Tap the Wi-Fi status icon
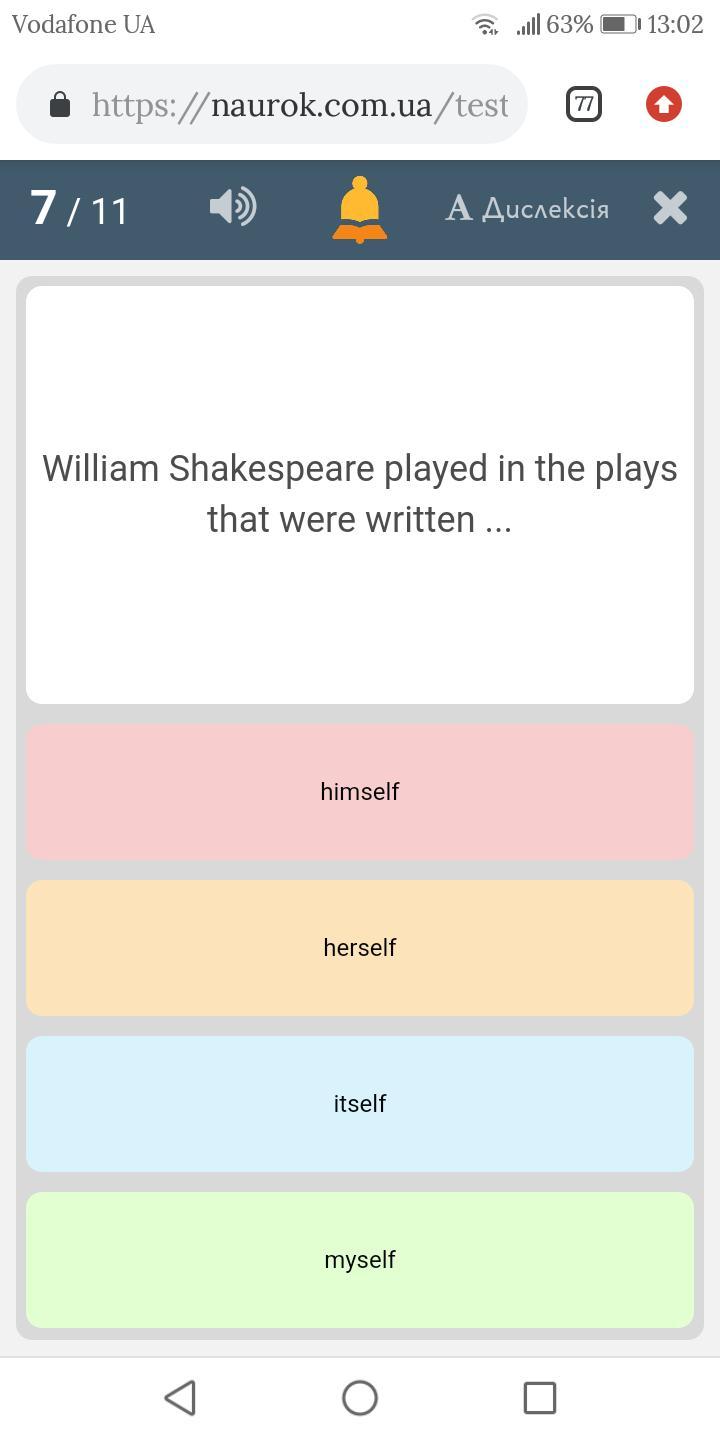720x1440 pixels. (x=486, y=24)
